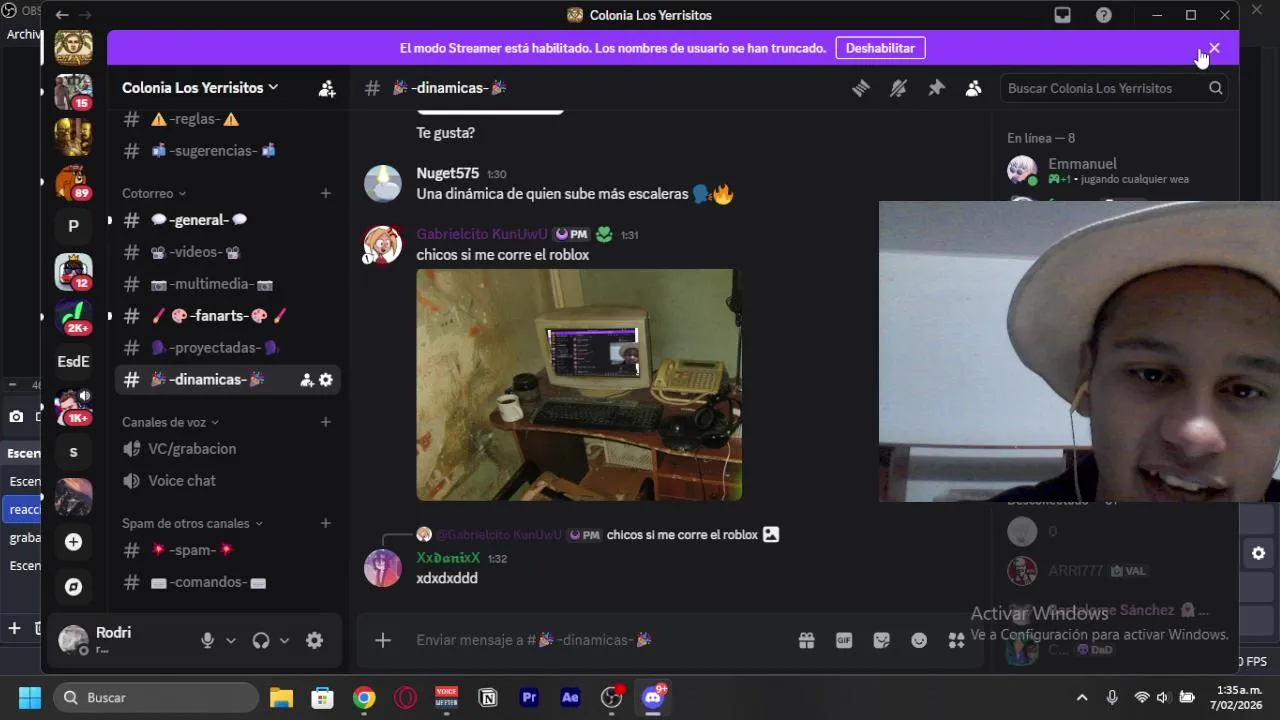
Task: Toggle the member list icon
Action: (x=973, y=88)
